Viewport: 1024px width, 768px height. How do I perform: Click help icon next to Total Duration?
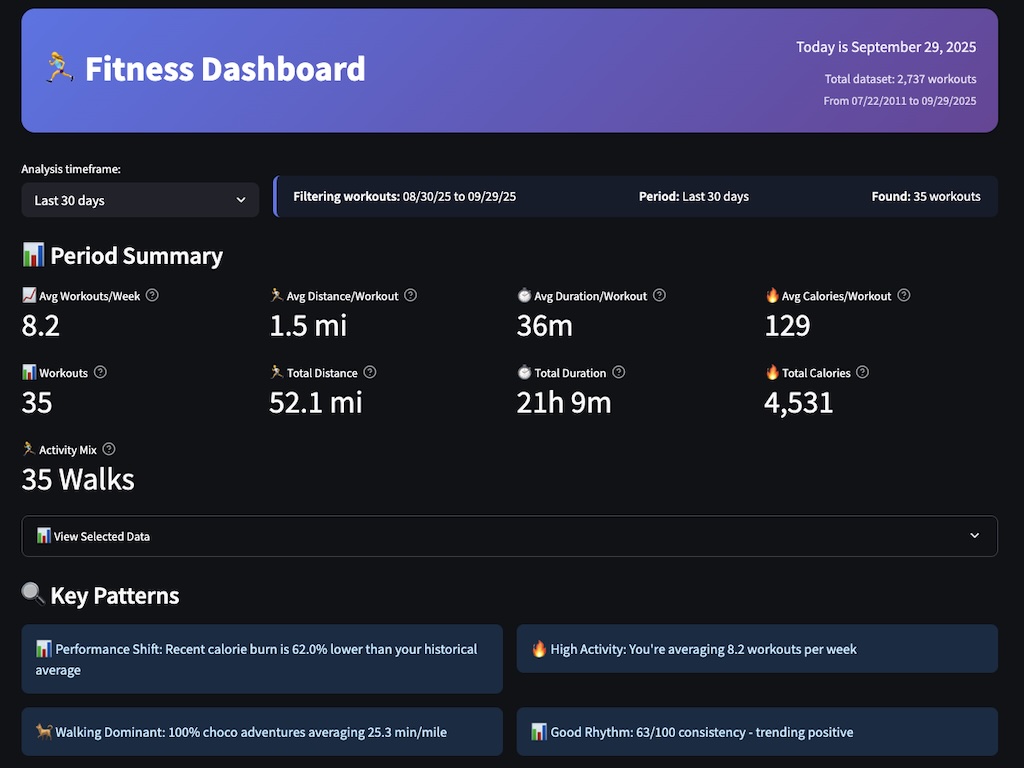click(618, 373)
